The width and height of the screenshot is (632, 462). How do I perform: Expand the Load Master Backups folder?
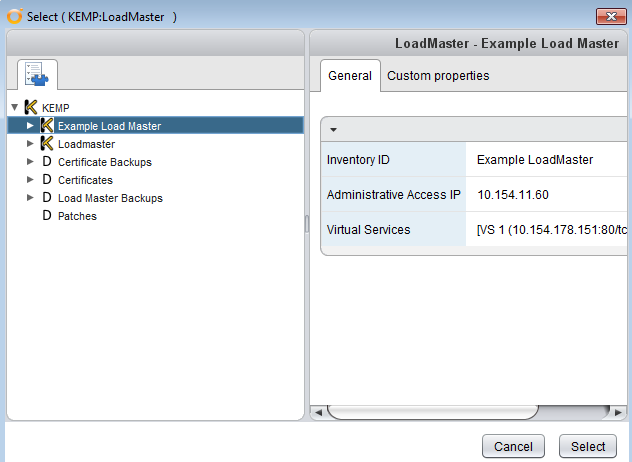(x=30, y=198)
